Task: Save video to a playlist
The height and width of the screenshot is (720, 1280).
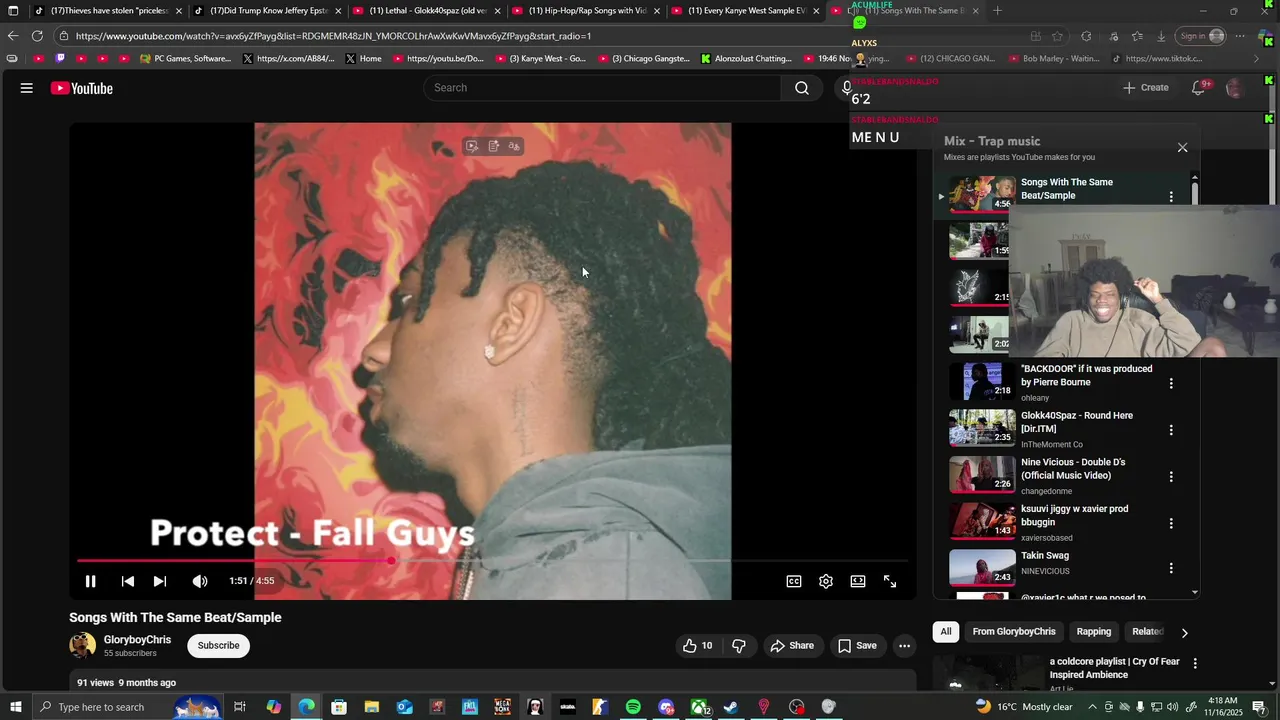Action: click(858, 646)
